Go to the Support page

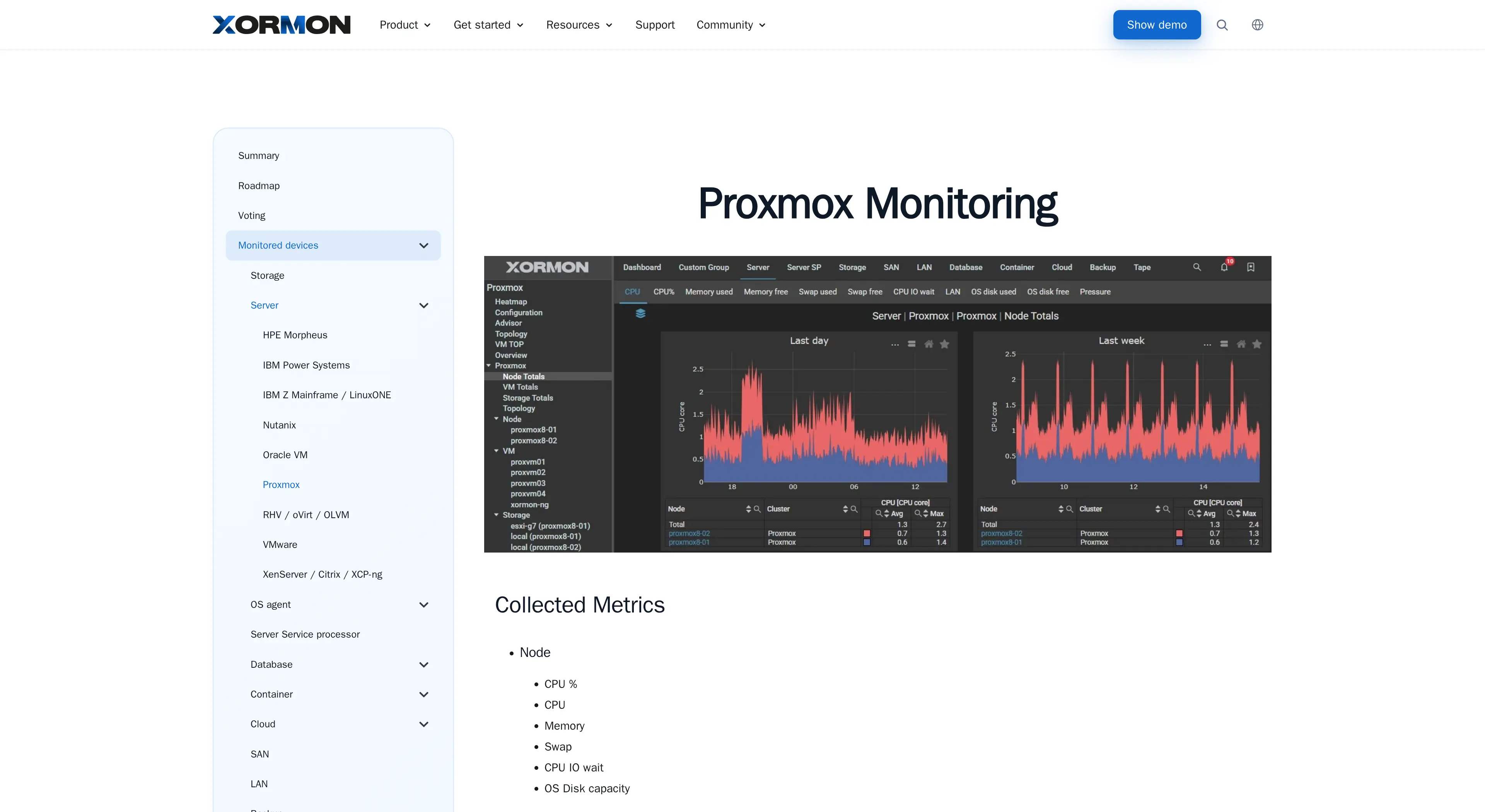point(655,25)
